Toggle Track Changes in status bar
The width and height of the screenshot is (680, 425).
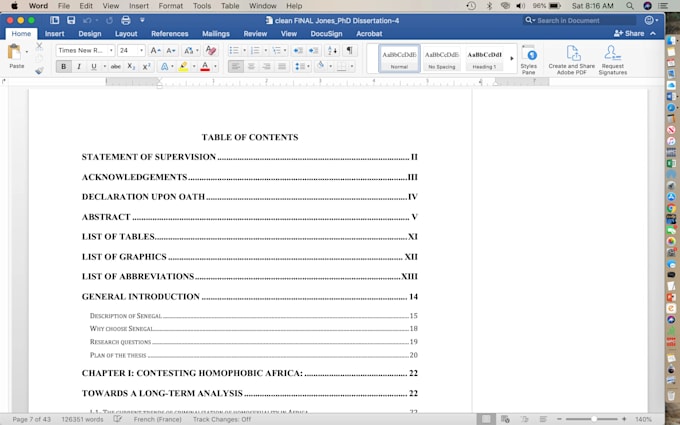pyautogui.click(x=222, y=419)
